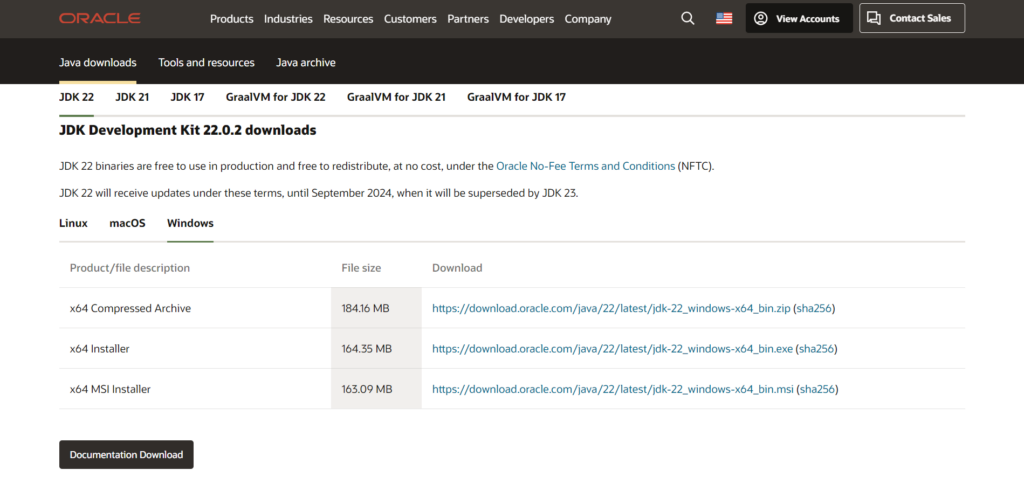The width and height of the screenshot is (1024, 484).
Task: Select the GraalVM for JDK 22 tab
Action: click(275, 97)
